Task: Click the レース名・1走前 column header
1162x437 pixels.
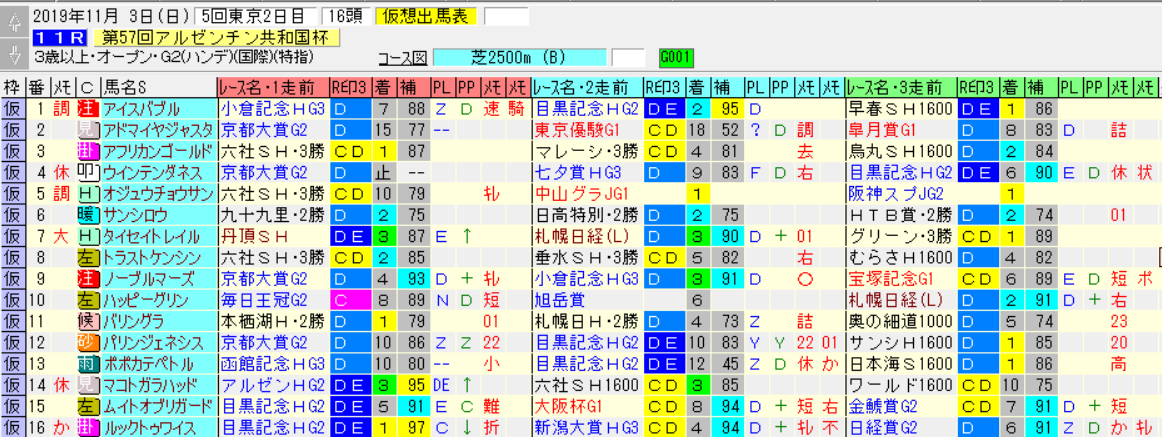Action: click(x=273, y=87)
